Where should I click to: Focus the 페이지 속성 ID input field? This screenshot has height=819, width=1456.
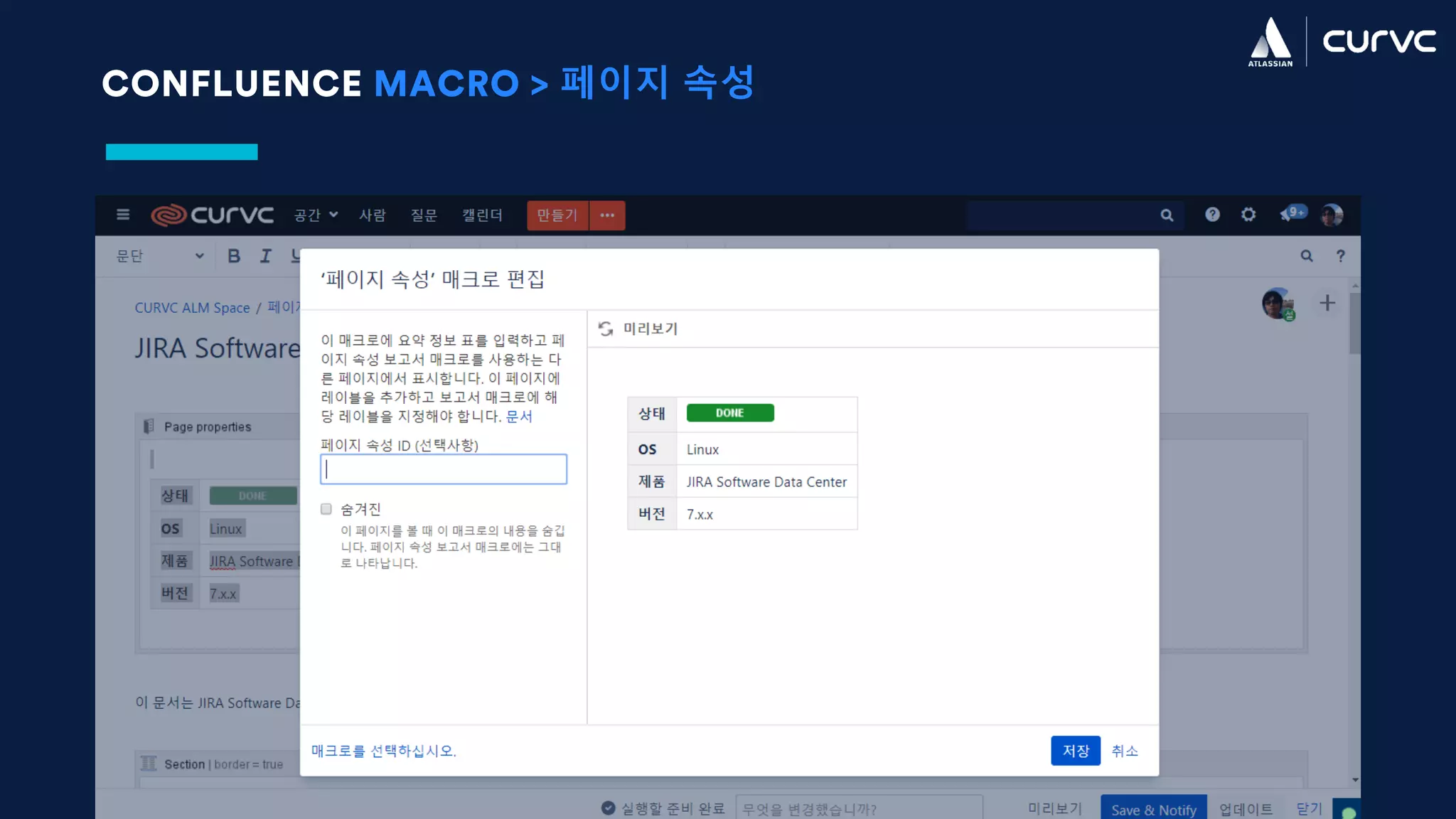444,469
